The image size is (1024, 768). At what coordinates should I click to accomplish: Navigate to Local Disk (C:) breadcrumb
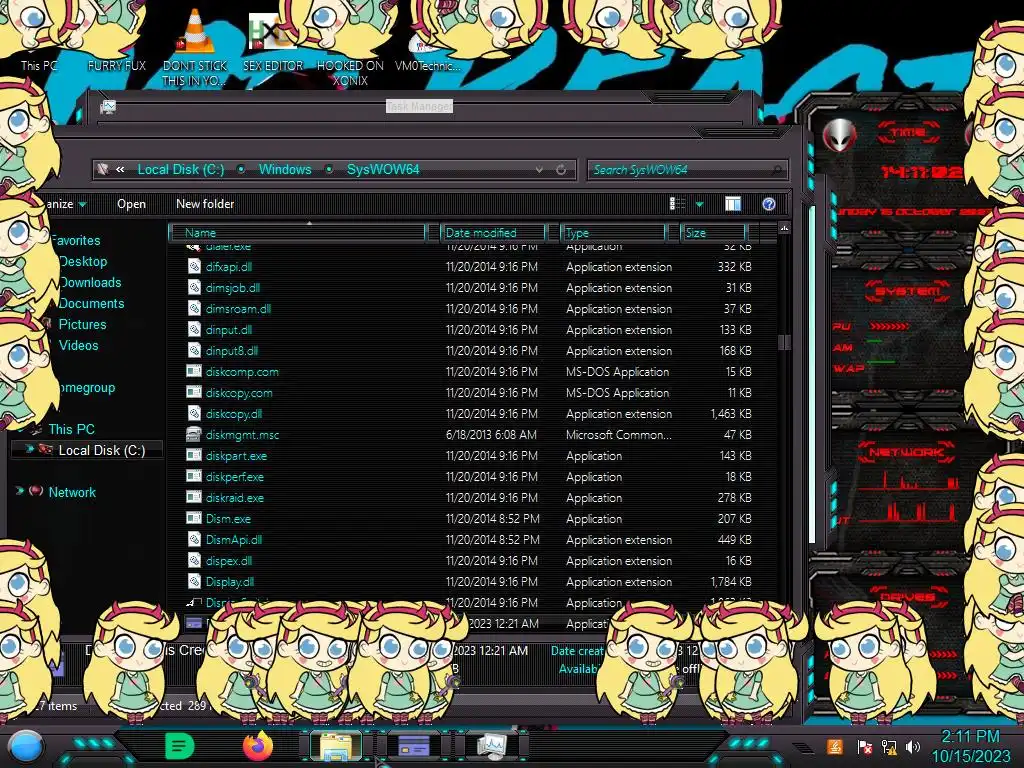tap(181, 170)
